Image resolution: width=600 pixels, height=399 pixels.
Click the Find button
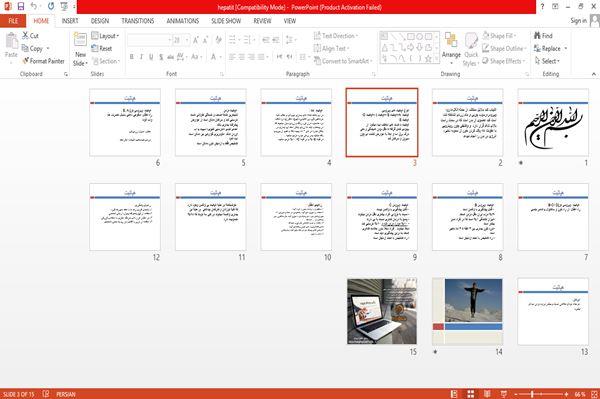(x=543, y=36)
